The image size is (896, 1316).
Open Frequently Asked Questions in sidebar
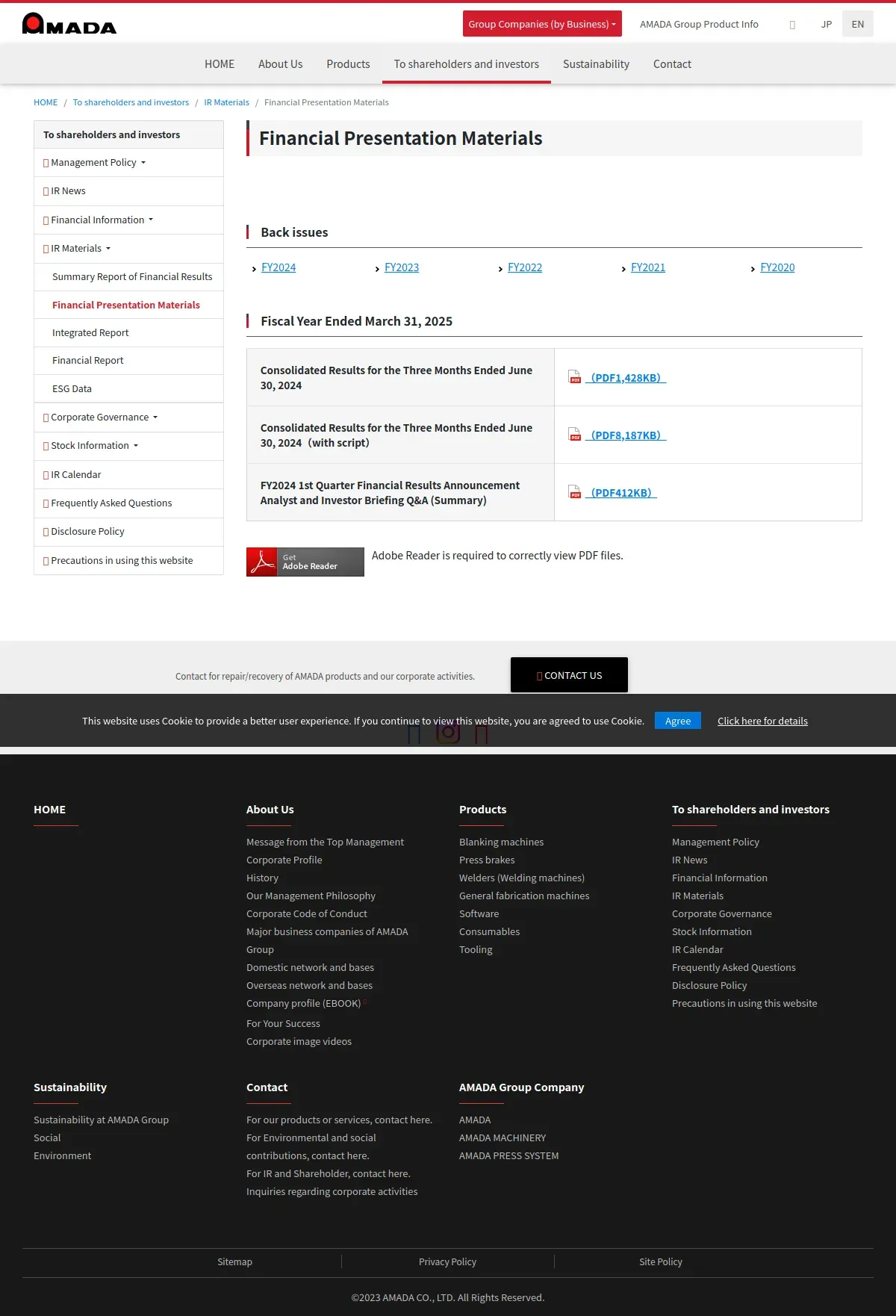[x=128, y=503]
